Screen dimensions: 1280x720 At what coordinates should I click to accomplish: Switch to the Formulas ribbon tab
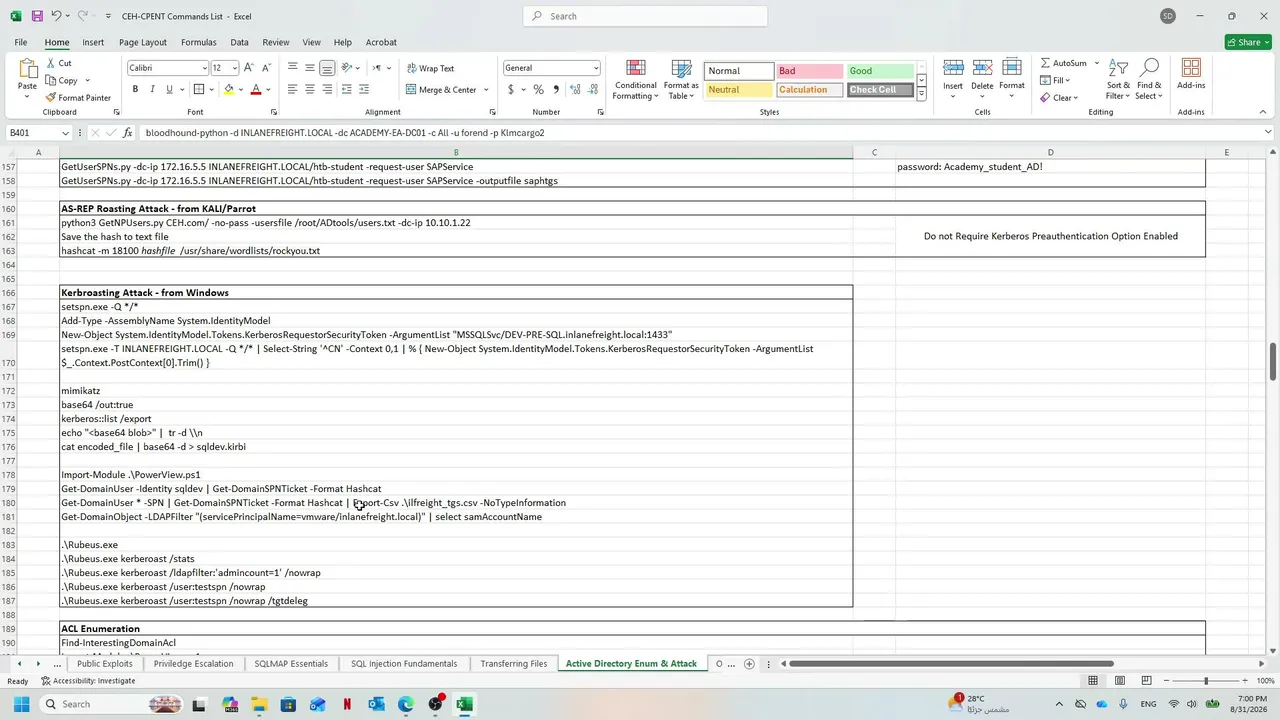[x=198, y=42]
